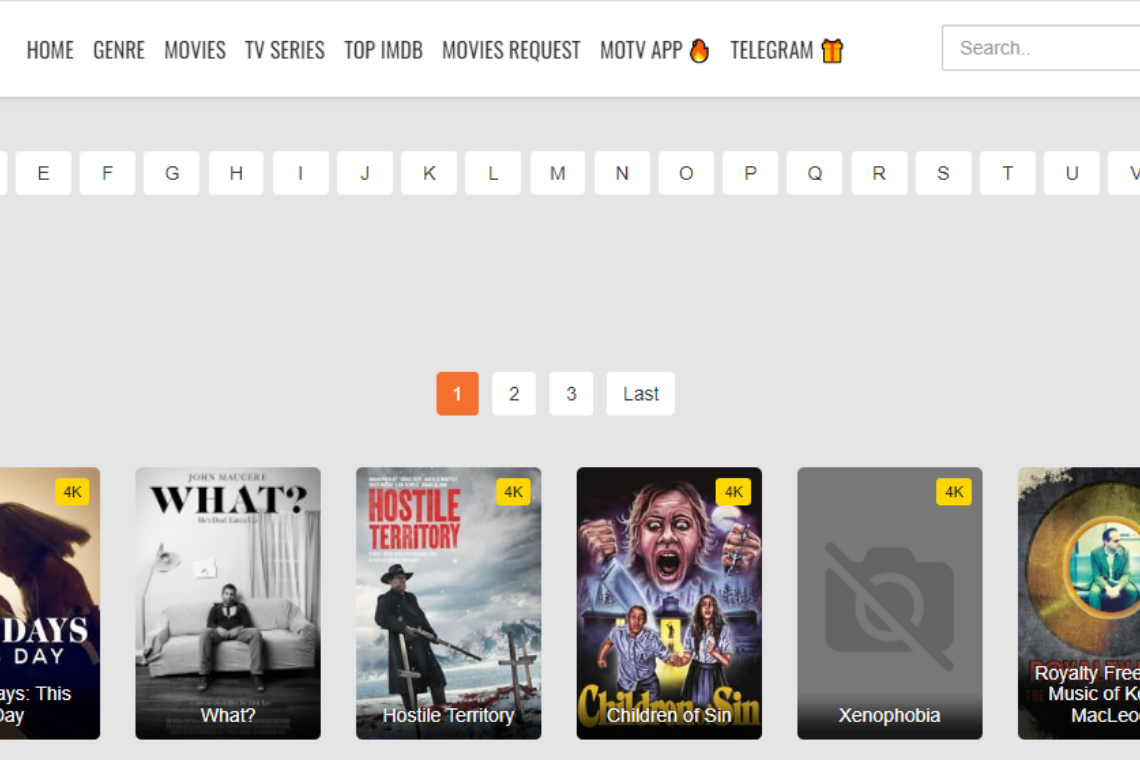Select the Hostile Territory movie title
The image size is (1140, 760).
[x=448, y=715]
